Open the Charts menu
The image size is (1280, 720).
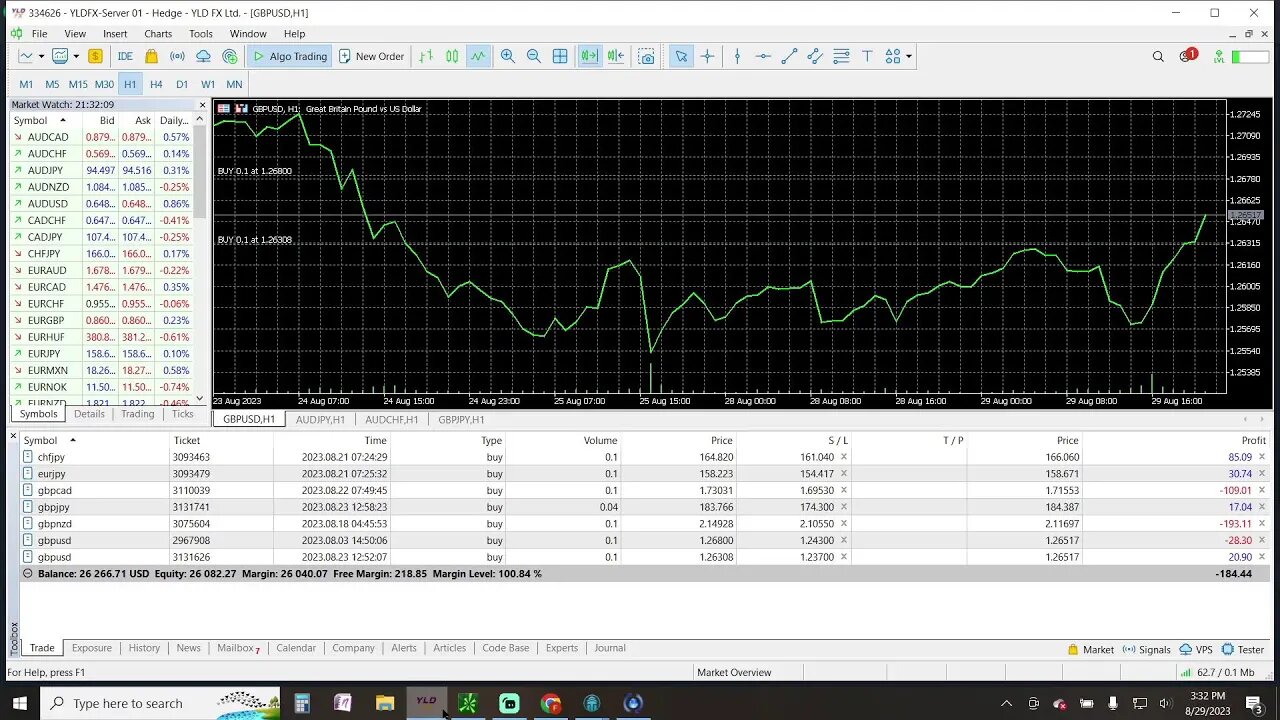point(158,34)
